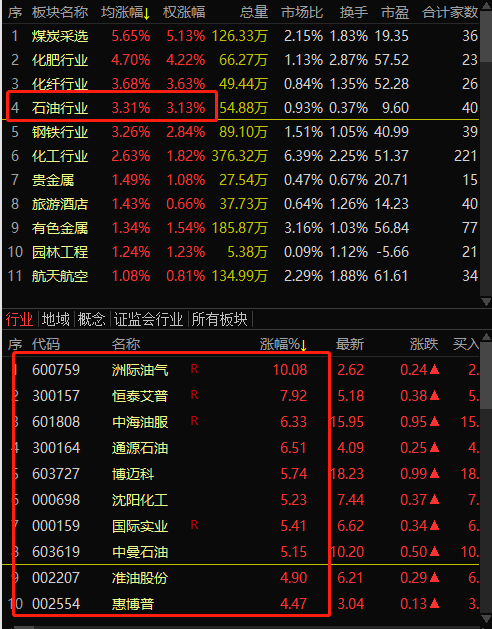Image resolution: width=492 pixels, height=629 pixels.
Task: Select 化工行业 sector row
Action: (x=241, y=156)
